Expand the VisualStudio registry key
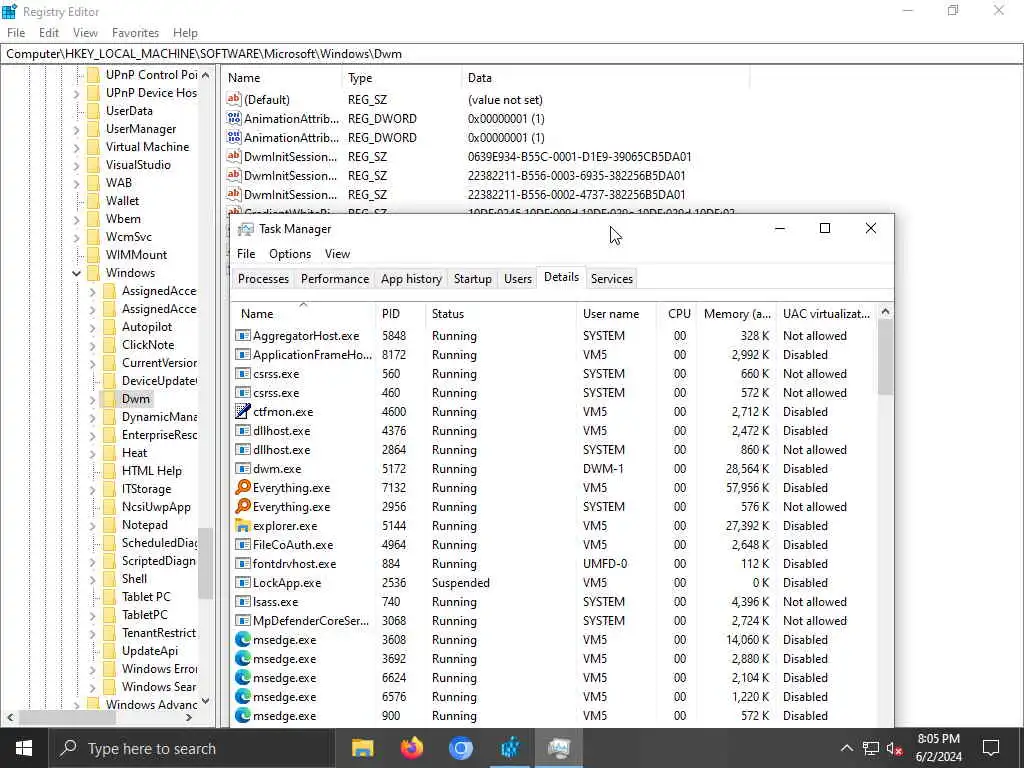This screenshot has width=1024, height=768. 76,165
